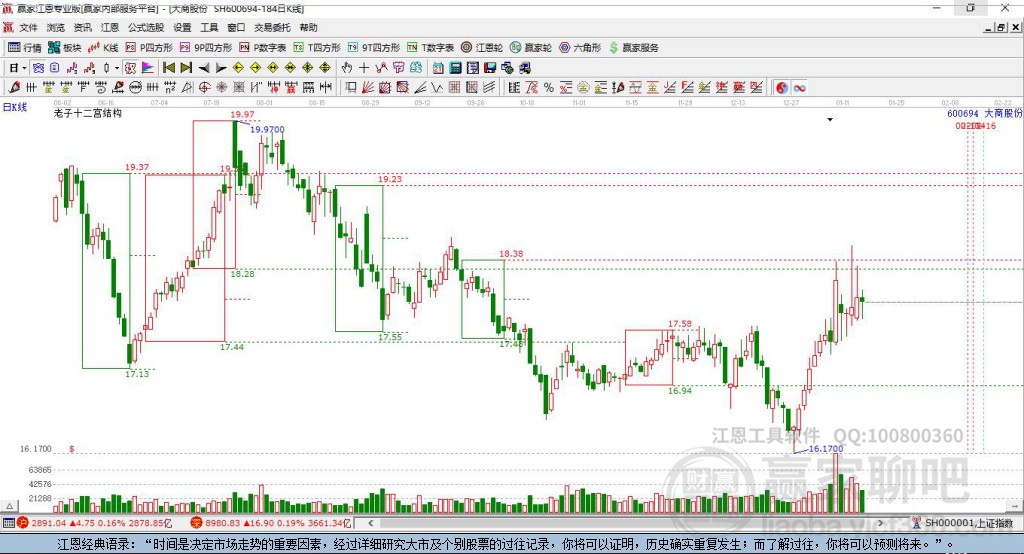Jump to the first bar icon
The height and width of the screenshot is (554, 1024).
[168, 68]
